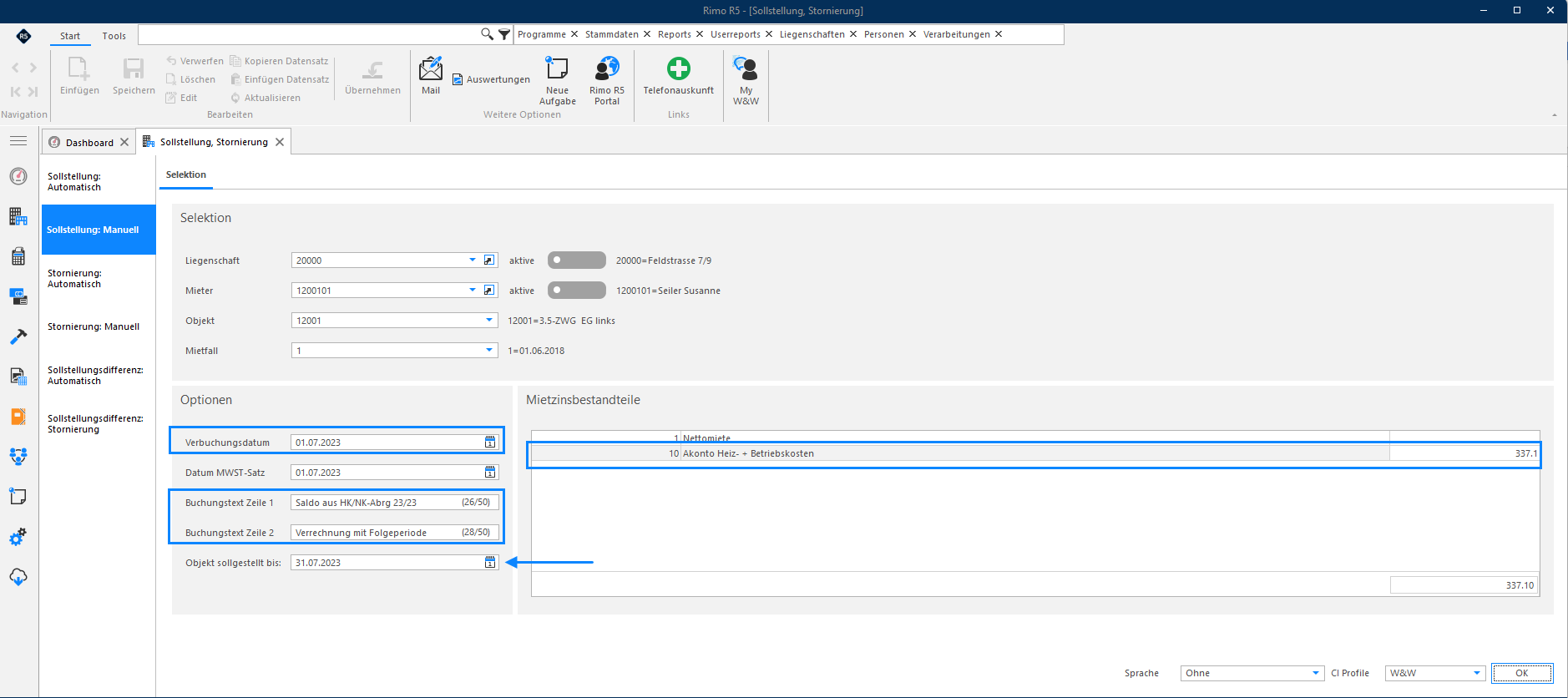Expand the Mieter dropdown
This screenshot has width=1568, height=698.
(473, 291)
